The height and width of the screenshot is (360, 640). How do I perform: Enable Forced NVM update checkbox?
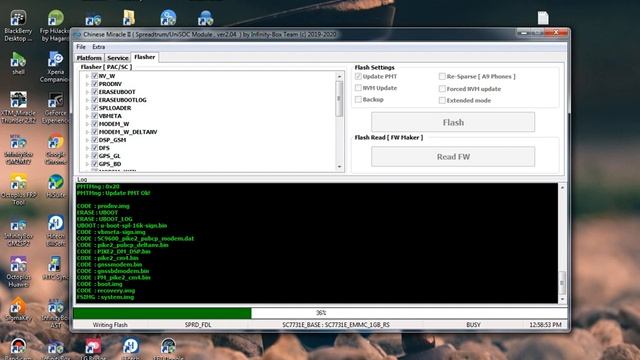tap(442, 89)
